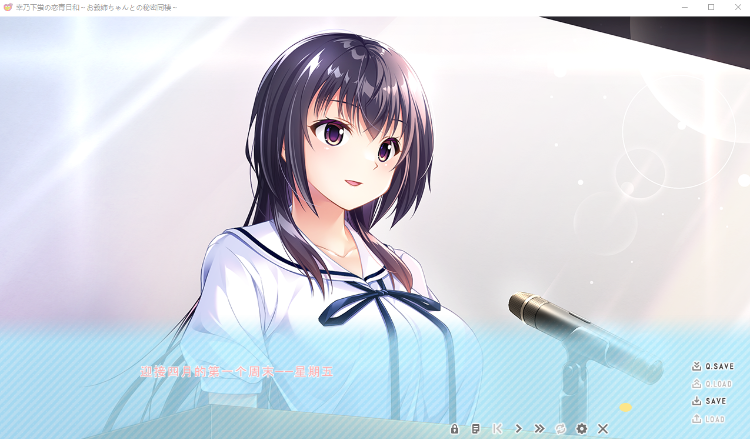This screenshot has width=750, height=439.
Task: Open the LOAD menu
Action: point(708,419)
